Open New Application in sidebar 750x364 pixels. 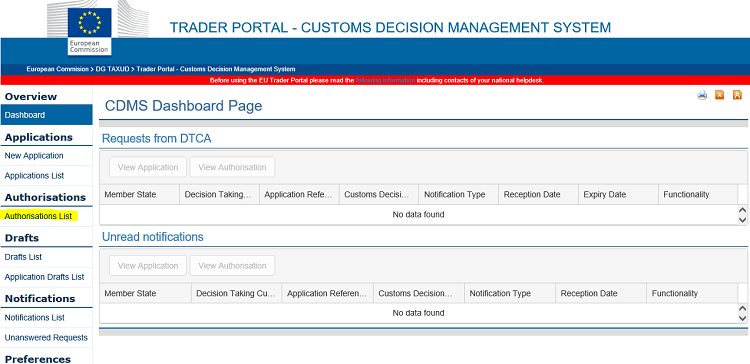tap(34, 155)
